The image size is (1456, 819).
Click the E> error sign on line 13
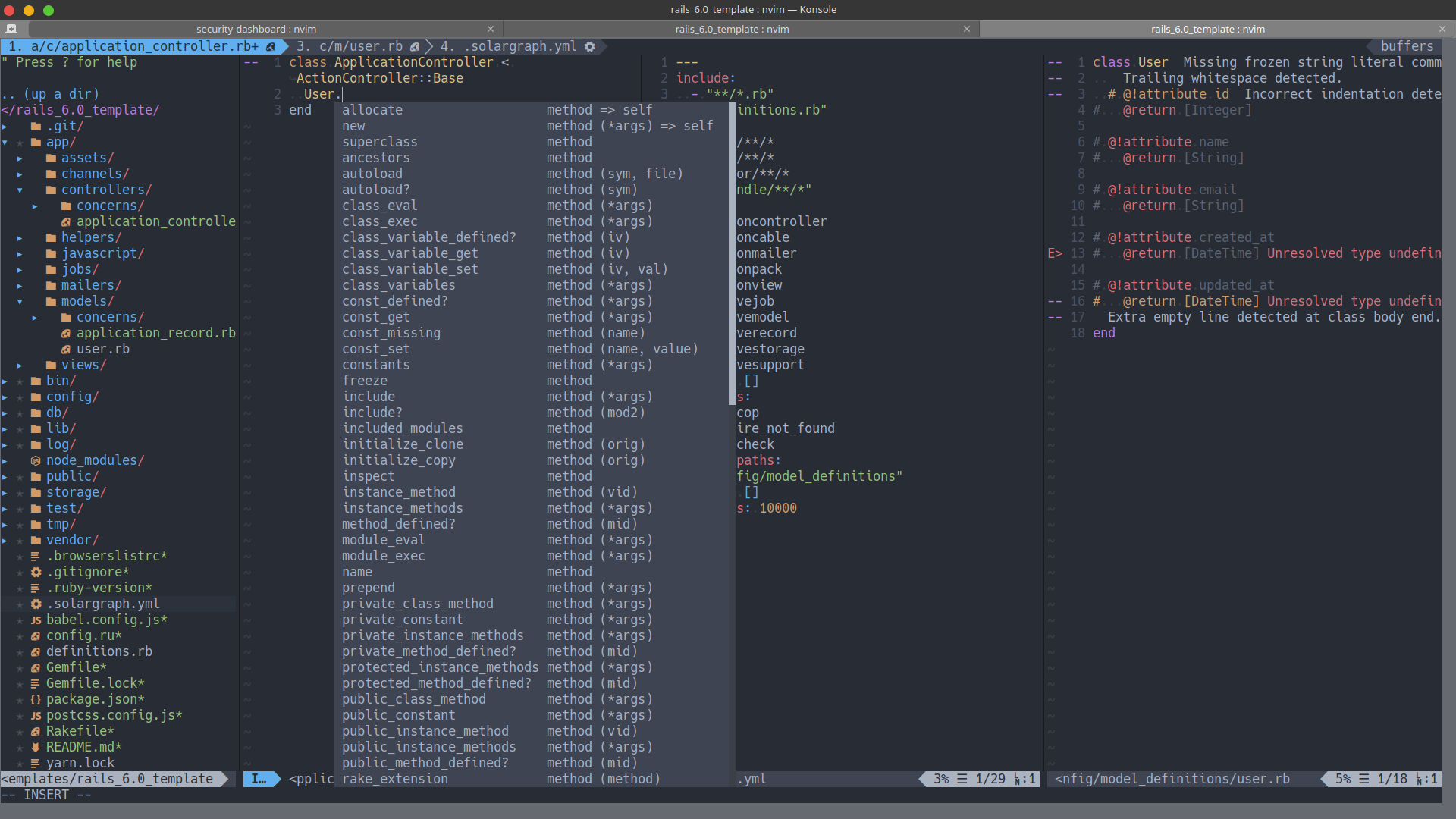pyautogui.click(x=1055, y=254)
